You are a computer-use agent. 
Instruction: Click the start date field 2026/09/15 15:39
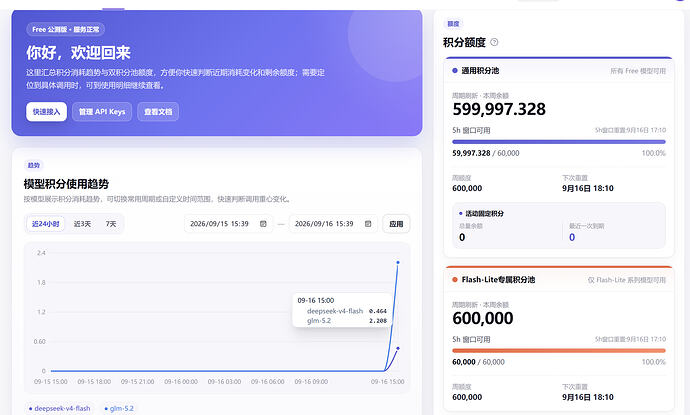pos(228,224)
